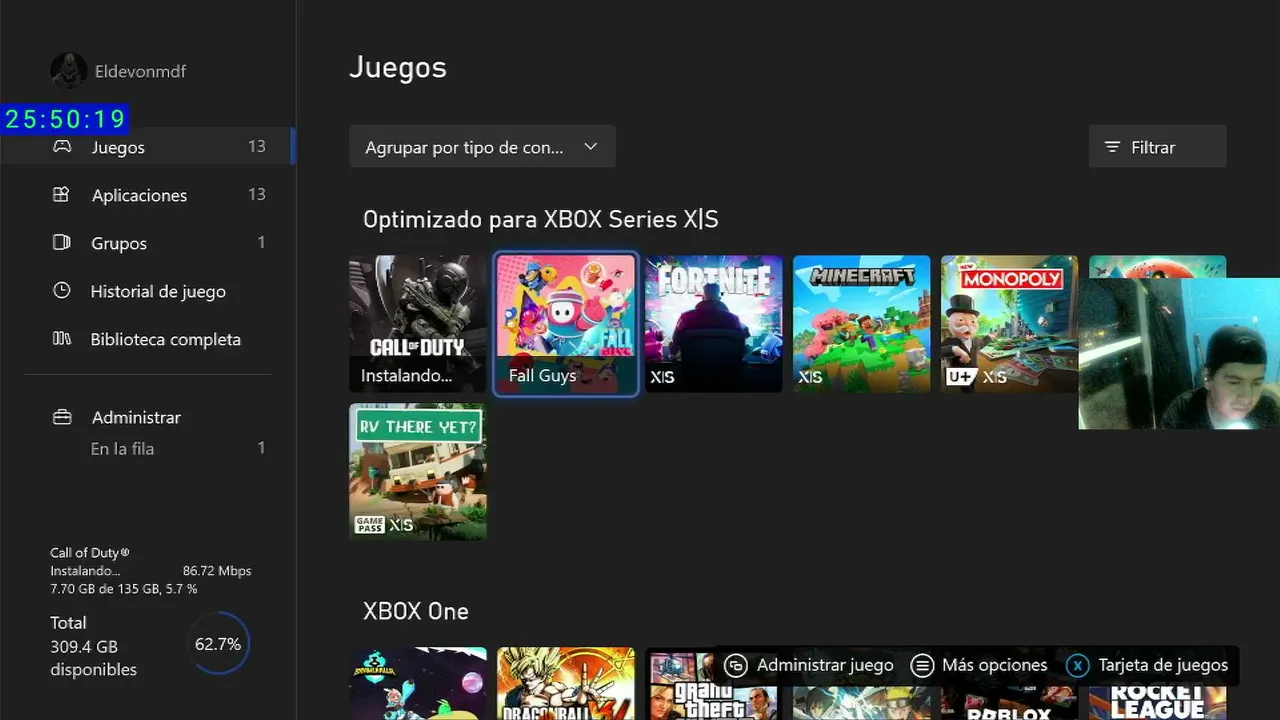The height and width of the screenshot is (720, 1280).
Task: Click the '309.4 GB disponibles' storage text
Action: [x=94, y=658]
